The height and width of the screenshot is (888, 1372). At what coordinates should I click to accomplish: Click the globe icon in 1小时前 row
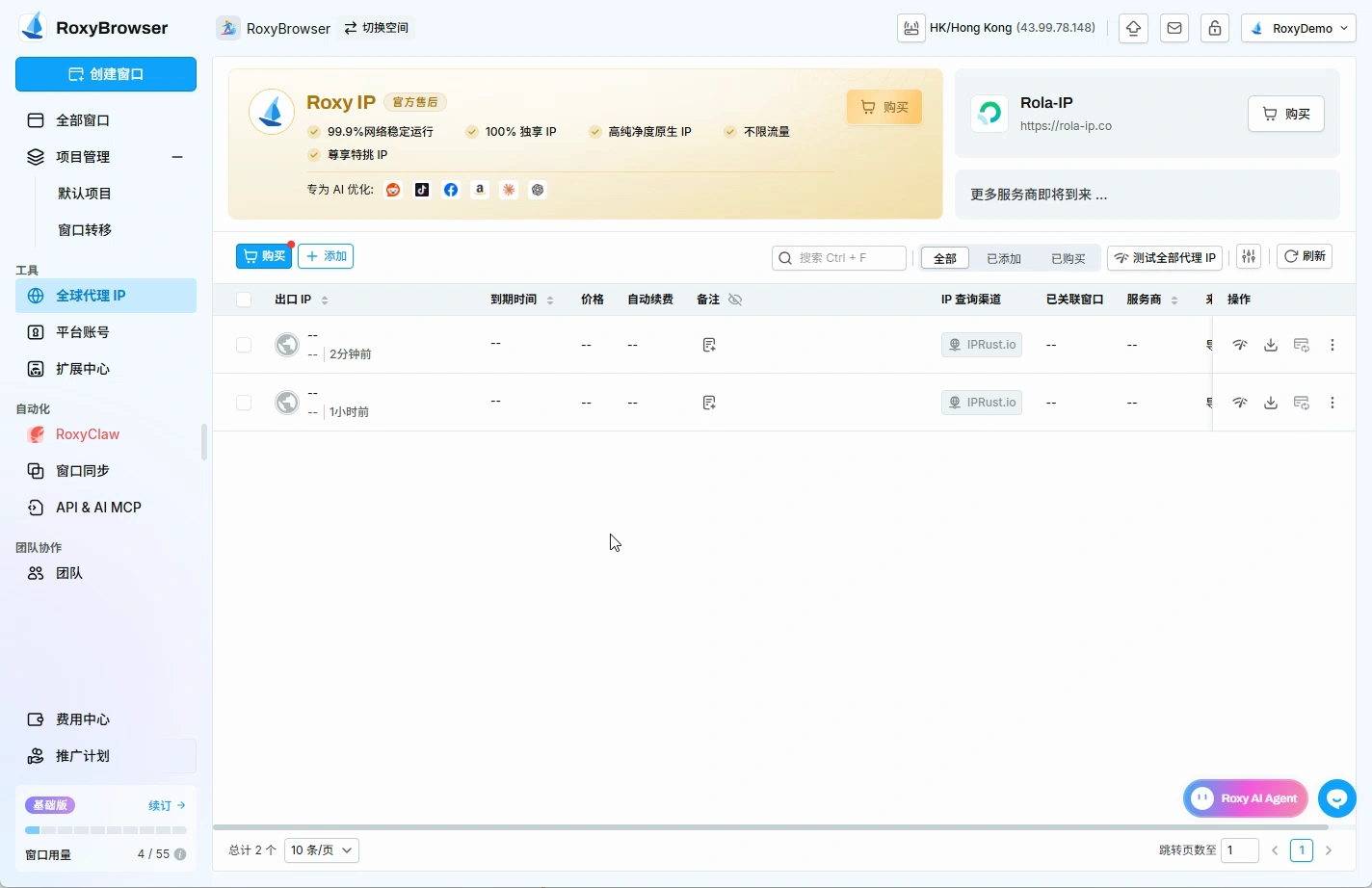tap(287, 402)
